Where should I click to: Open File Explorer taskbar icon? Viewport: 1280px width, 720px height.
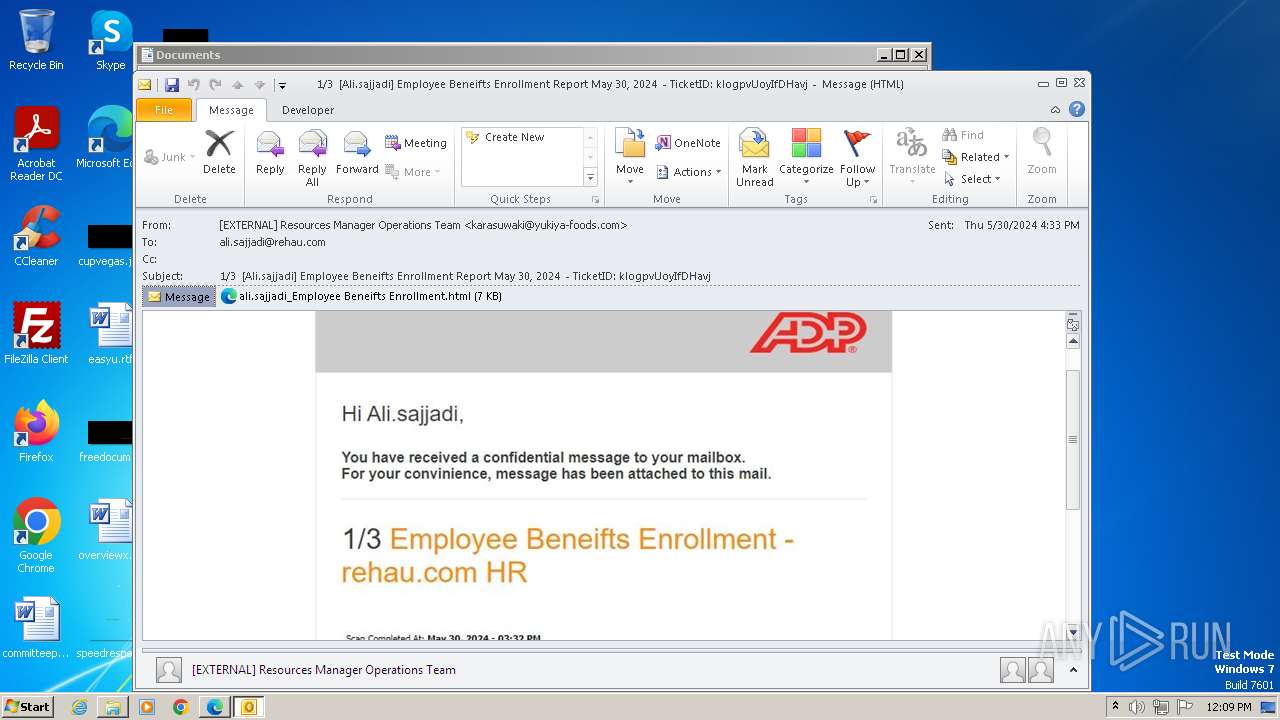pyautogui.click(x=113, y=707)
